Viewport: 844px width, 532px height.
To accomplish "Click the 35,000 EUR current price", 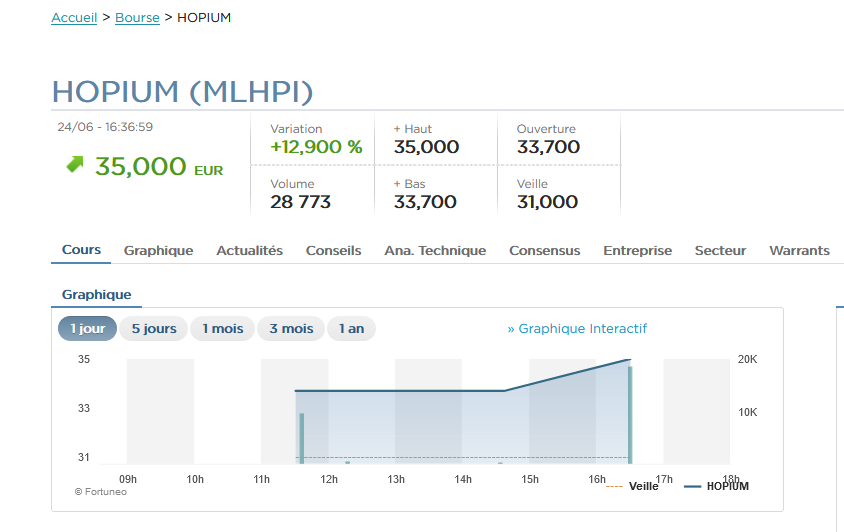I will pyautogui.click(x=159, y=166).
